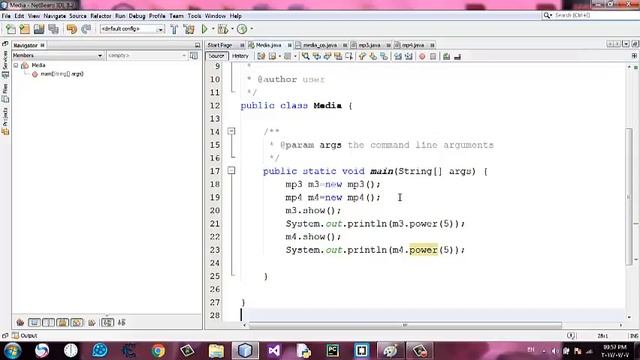Click the Profile Project toolbar icon

point(242,29)
